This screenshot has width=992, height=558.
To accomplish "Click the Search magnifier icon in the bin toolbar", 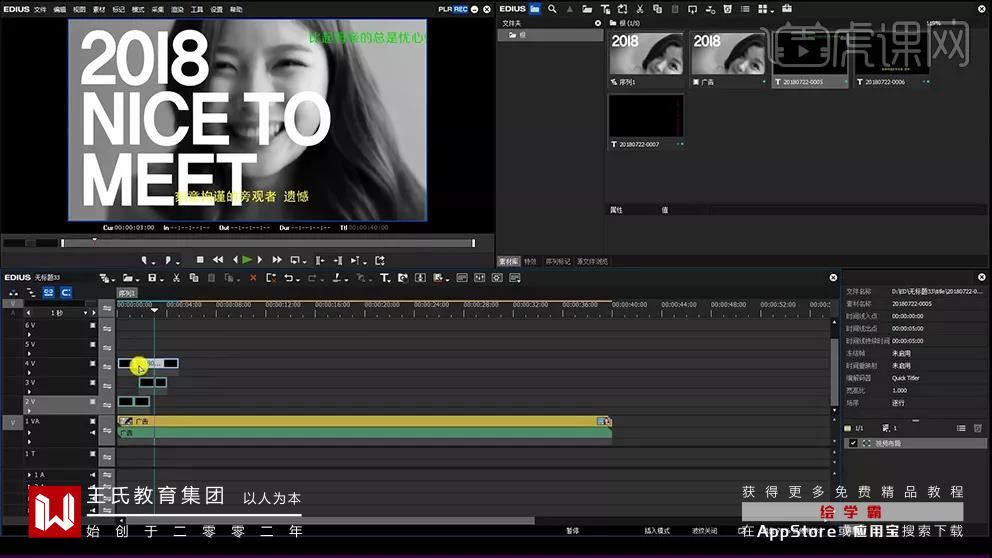I will 552,9.
